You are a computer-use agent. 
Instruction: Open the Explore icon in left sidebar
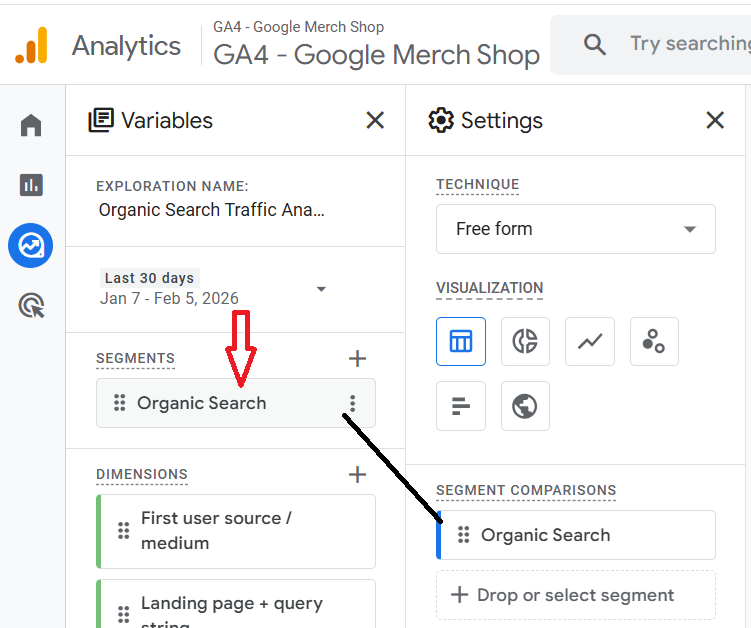[x=31, y=245]
